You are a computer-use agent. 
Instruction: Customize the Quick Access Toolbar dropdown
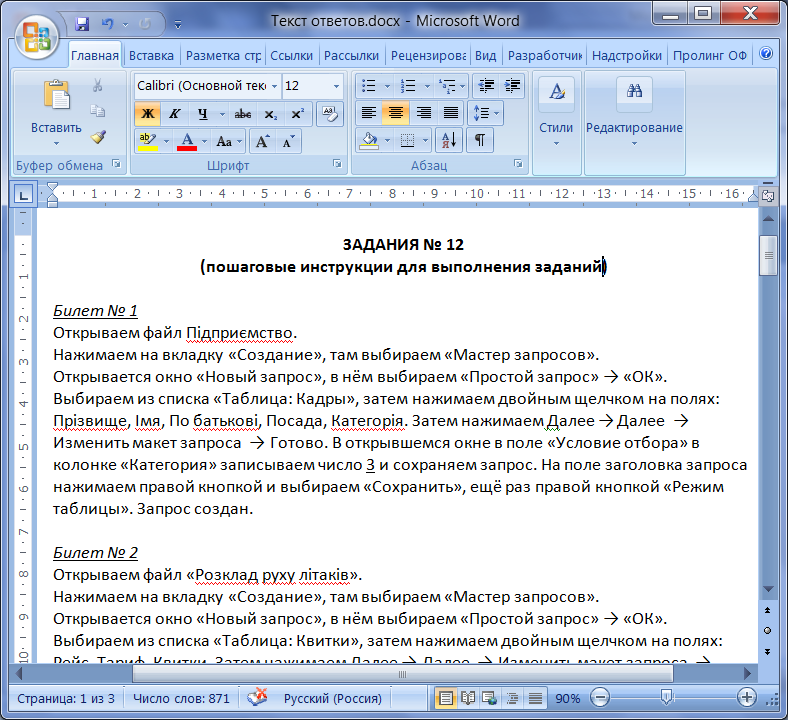click(177, 24)
